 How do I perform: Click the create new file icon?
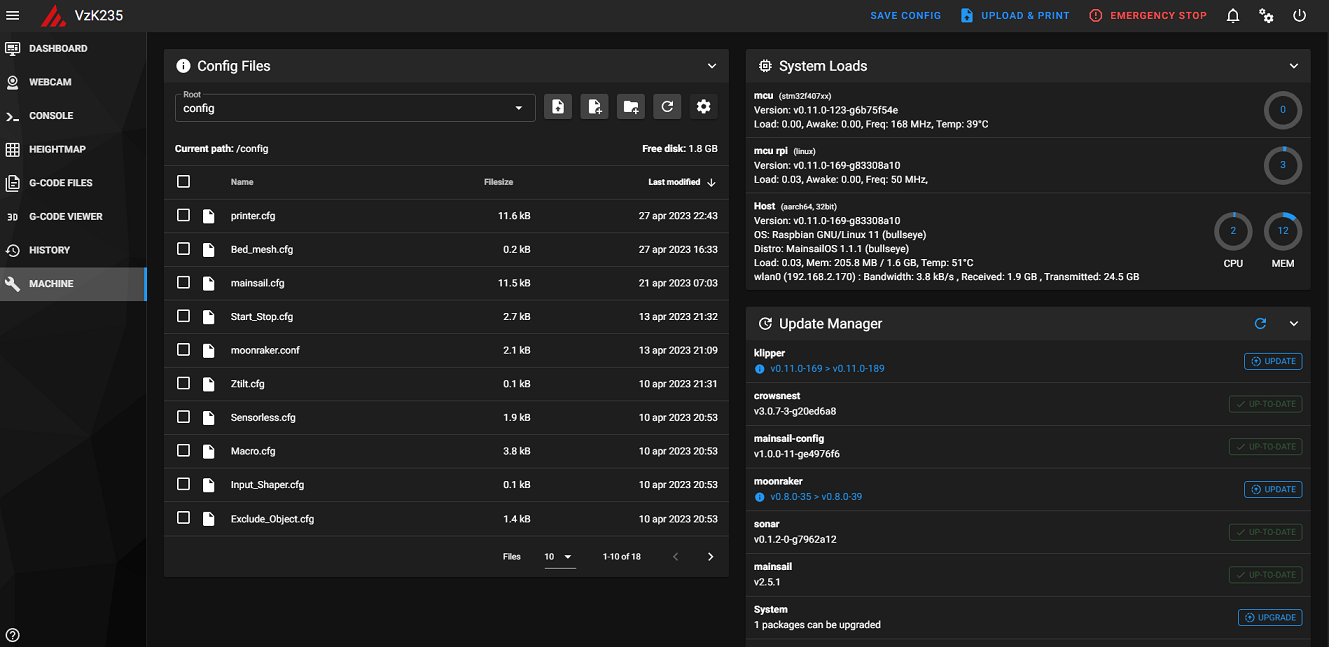[595, 107]
